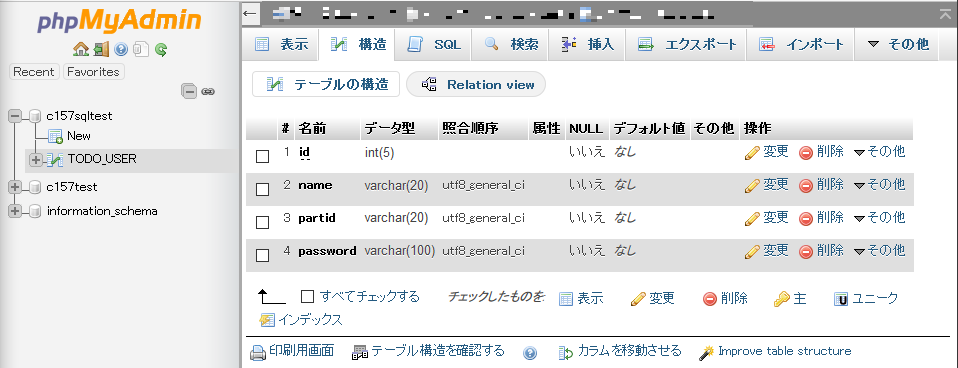Click the phpMyAdmin home icon

coord(80,49)
